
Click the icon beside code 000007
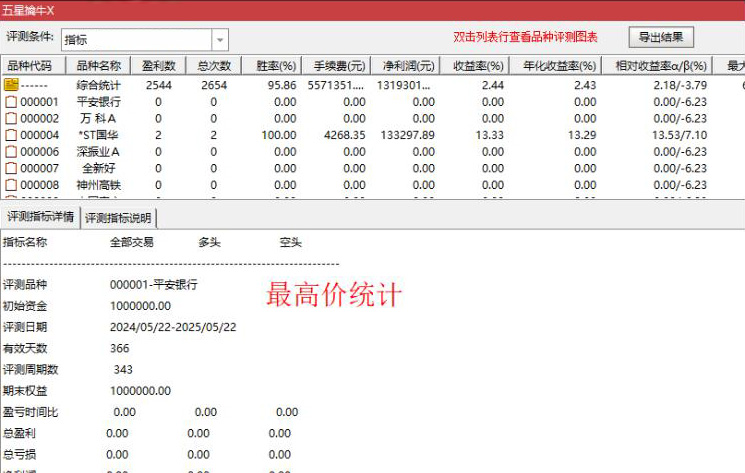coord(11,169)
